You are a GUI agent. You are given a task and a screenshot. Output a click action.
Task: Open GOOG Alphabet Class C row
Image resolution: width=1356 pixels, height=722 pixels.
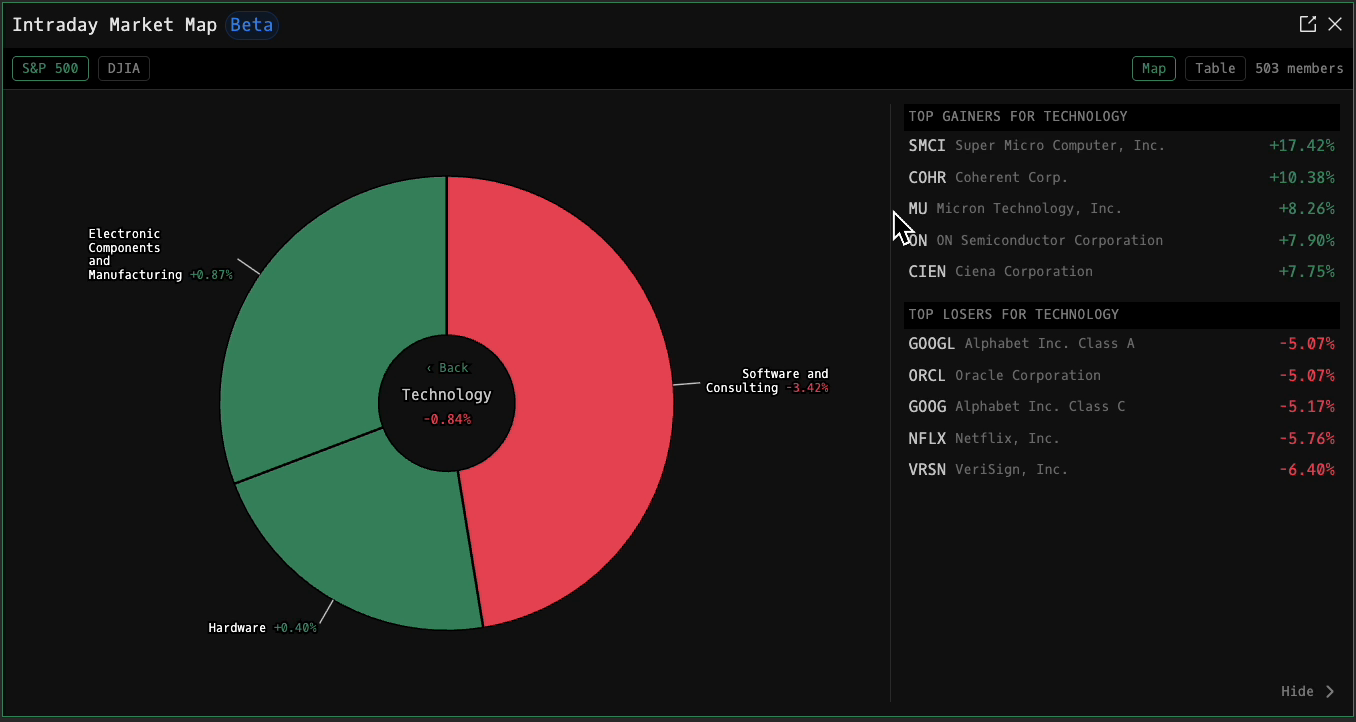[x=1122, y=407]
